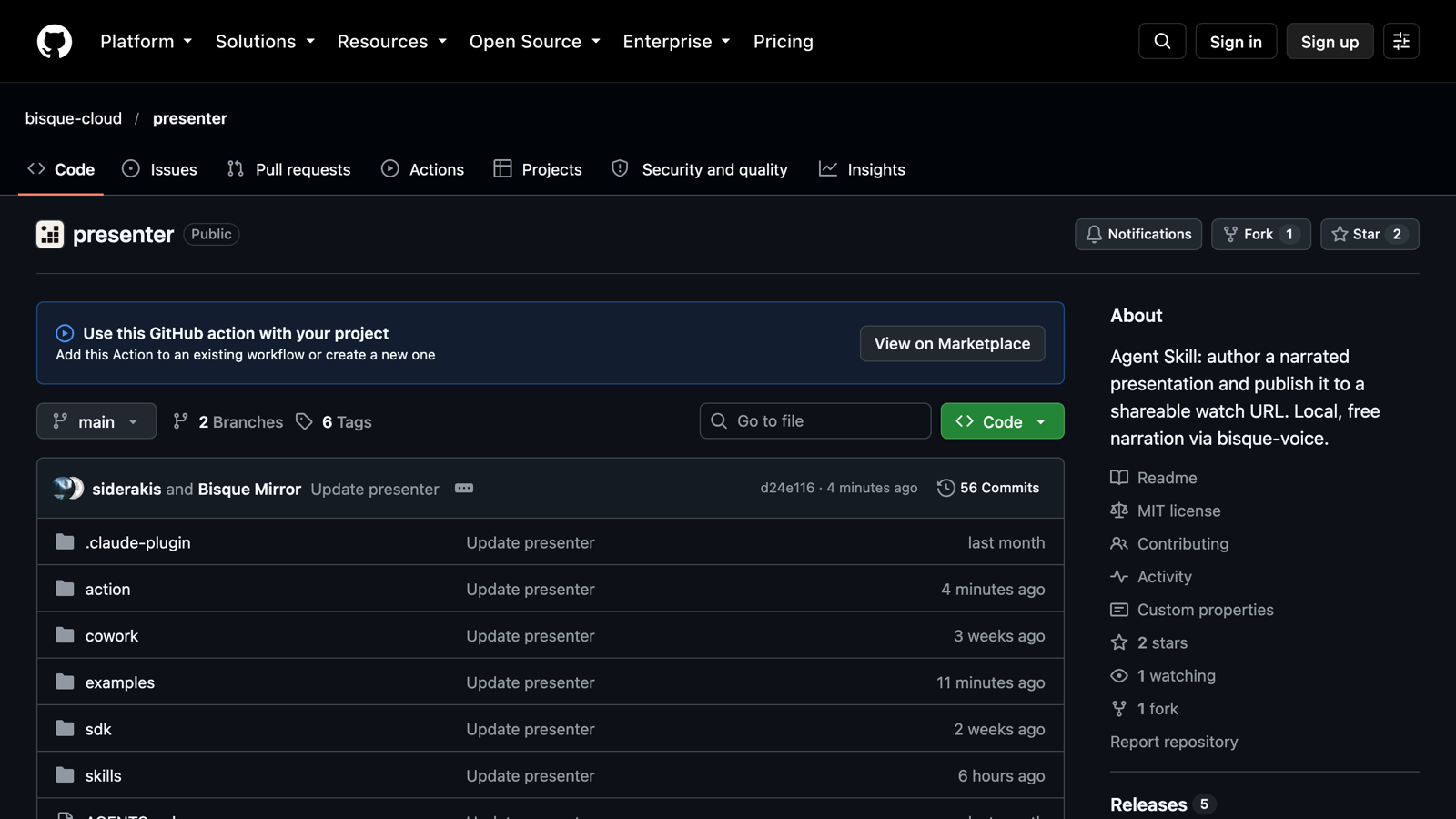
Task: Click the commit author avatars
Action: point(68,489)
